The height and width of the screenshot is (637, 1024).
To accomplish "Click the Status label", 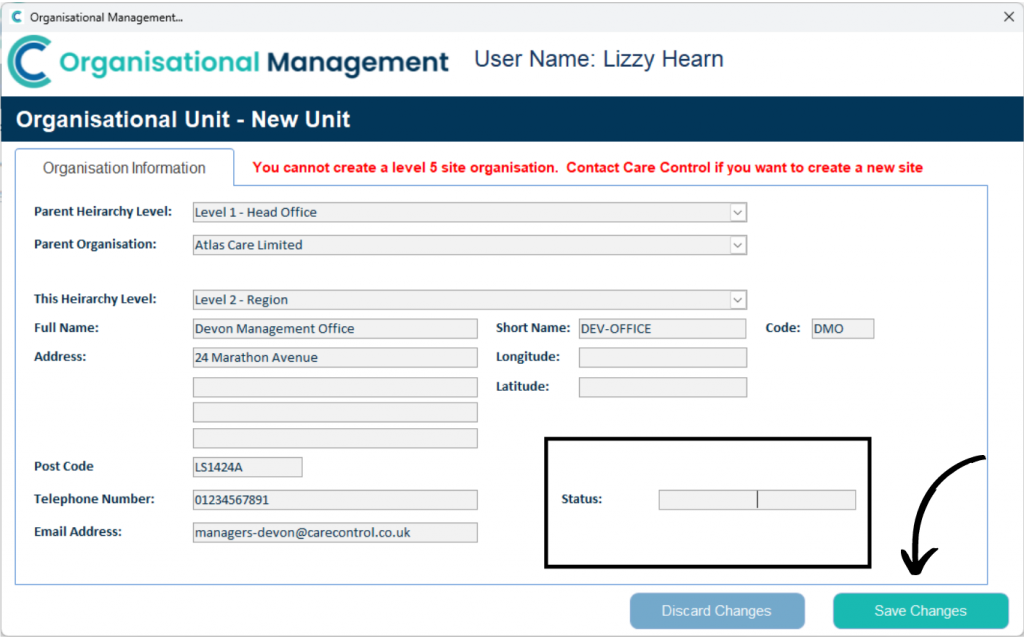I will [x=582, y=499].
